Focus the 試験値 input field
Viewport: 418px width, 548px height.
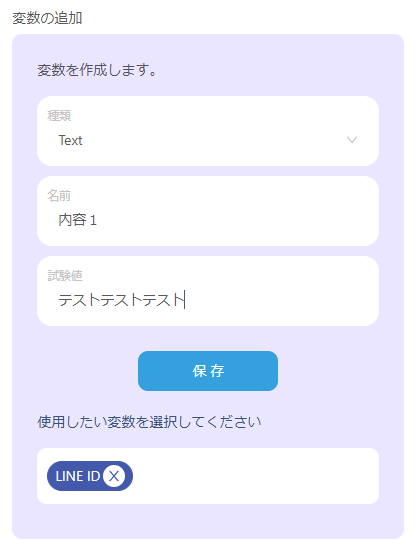tap(208, 291)
